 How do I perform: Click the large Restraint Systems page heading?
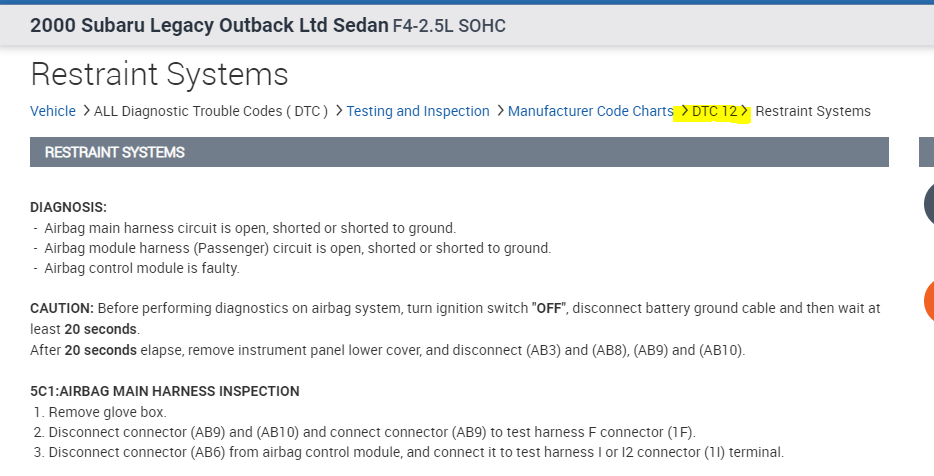159,74
